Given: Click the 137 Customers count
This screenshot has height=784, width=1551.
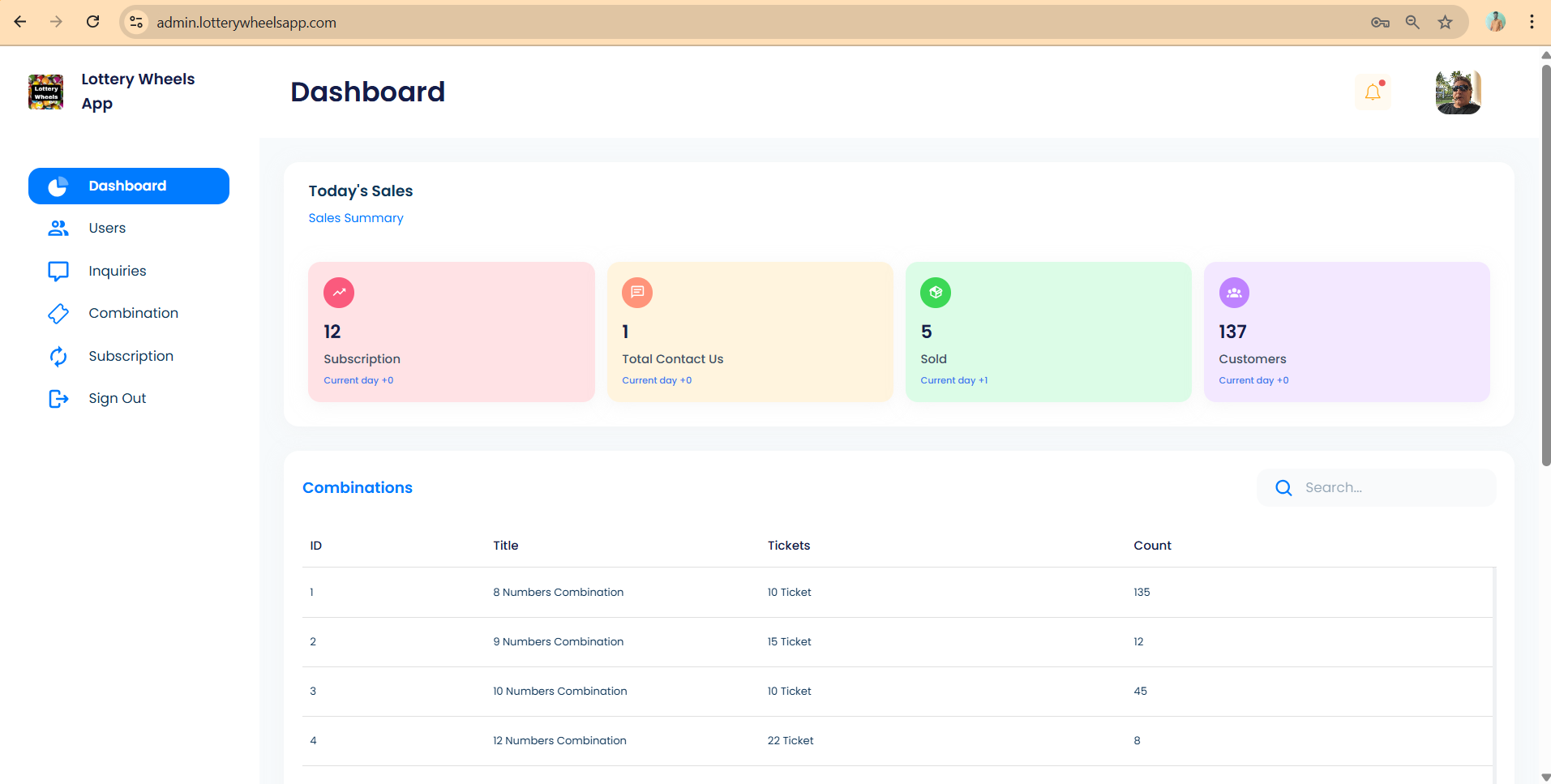Looking at the screenshot, I should coord(1232,332).
